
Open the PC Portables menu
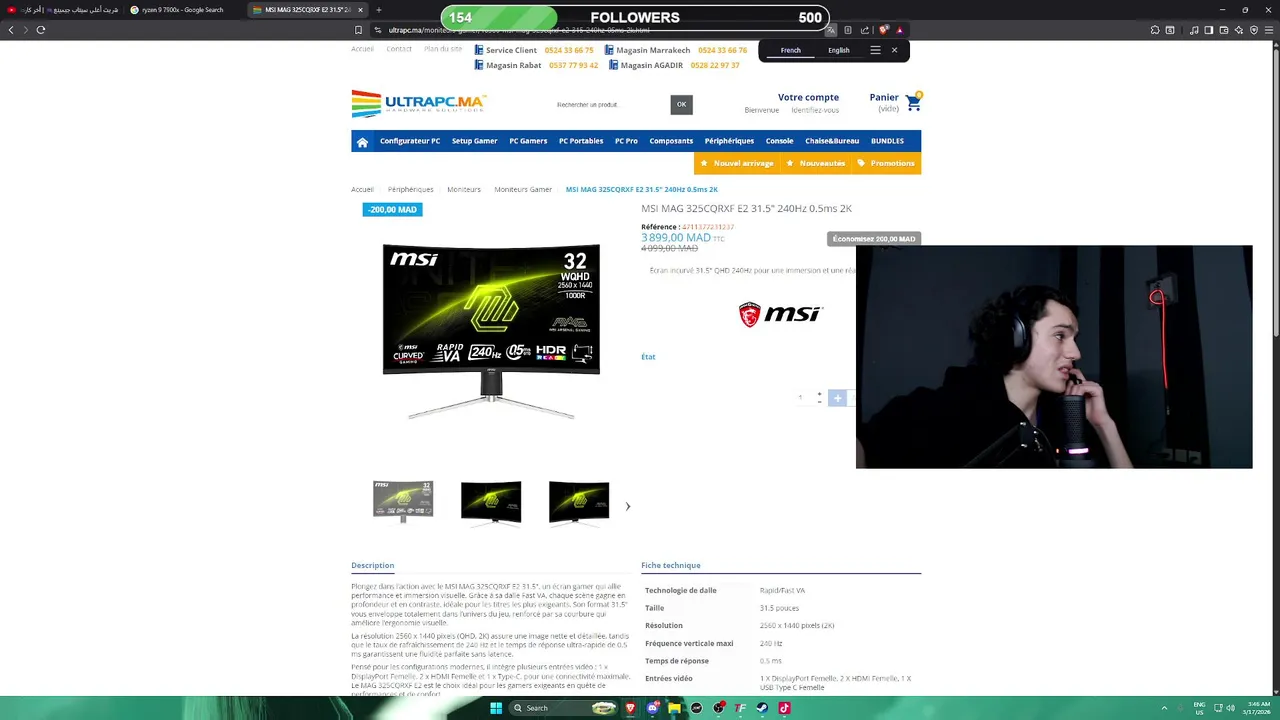(x=581, y=141)
